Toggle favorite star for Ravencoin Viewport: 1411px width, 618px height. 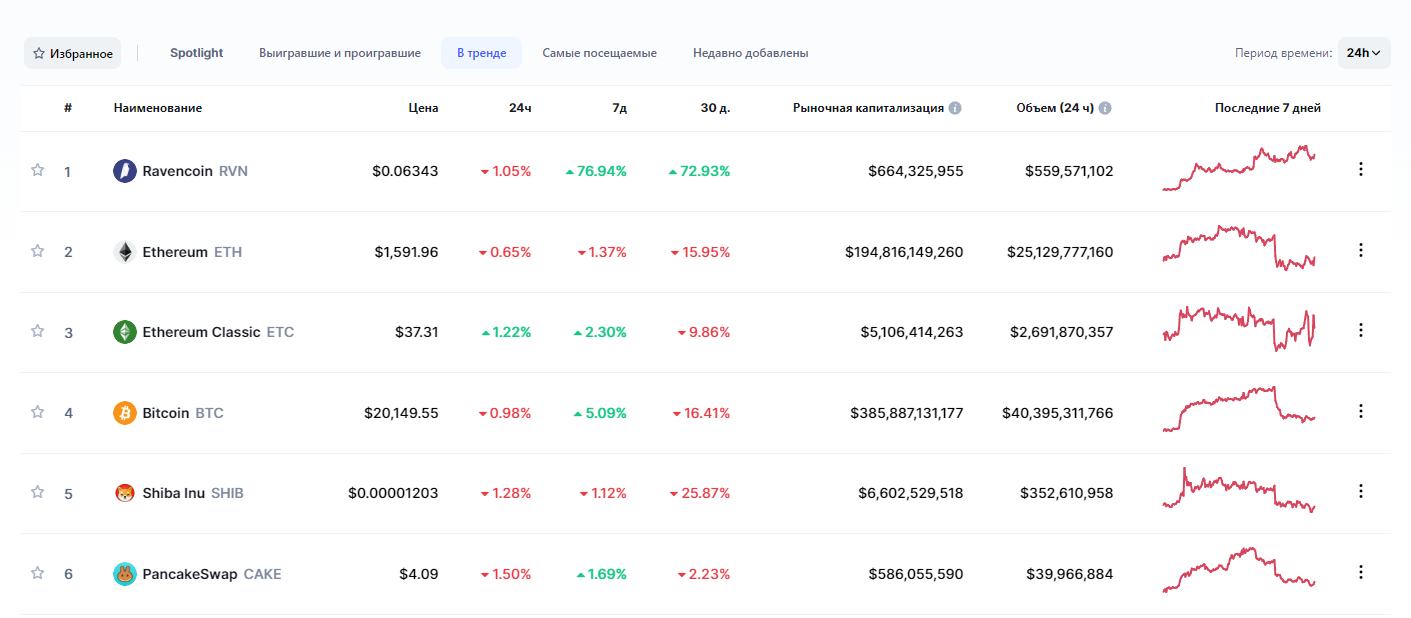38,170
